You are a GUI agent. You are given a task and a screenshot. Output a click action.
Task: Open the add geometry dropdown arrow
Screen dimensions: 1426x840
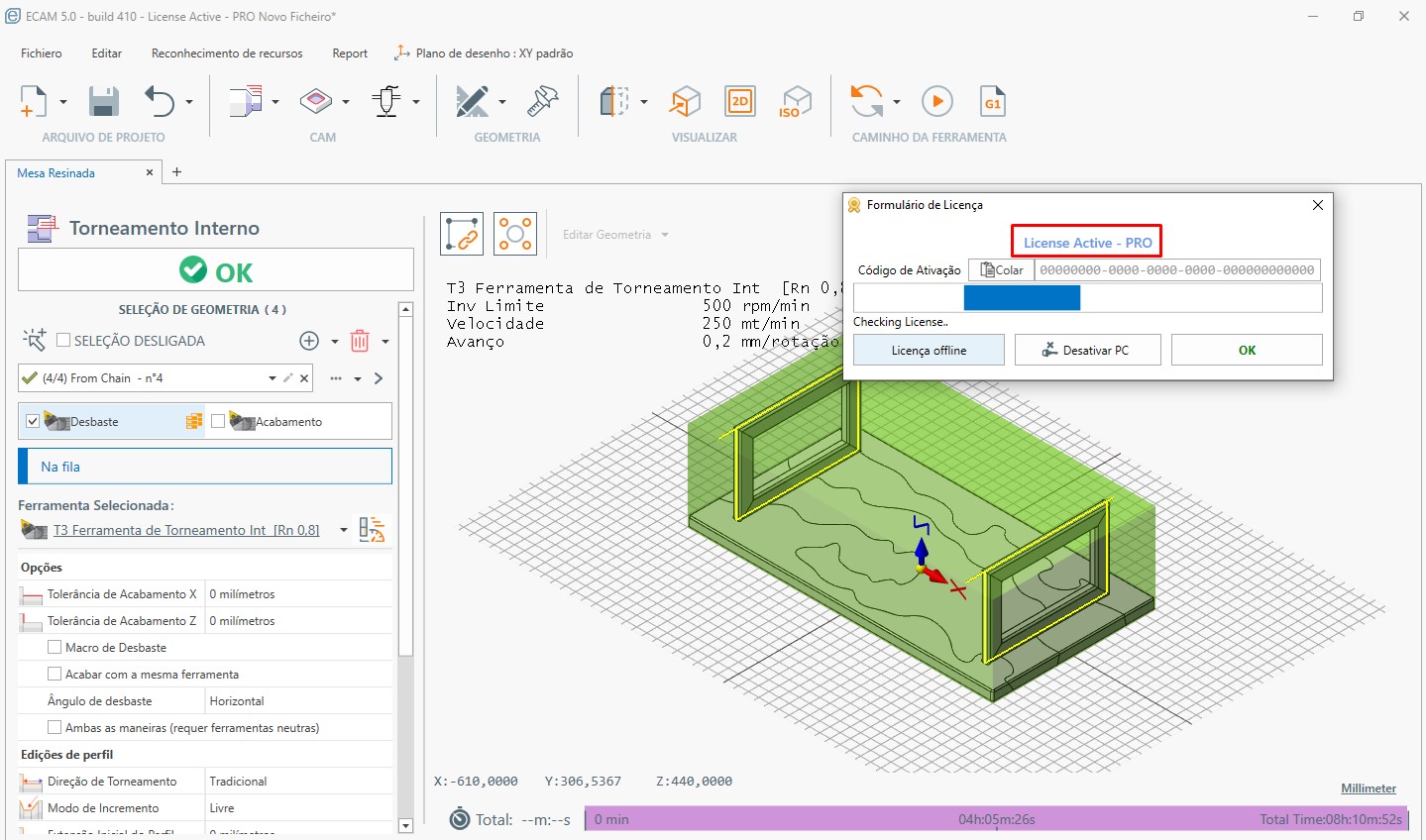point(335,342)
